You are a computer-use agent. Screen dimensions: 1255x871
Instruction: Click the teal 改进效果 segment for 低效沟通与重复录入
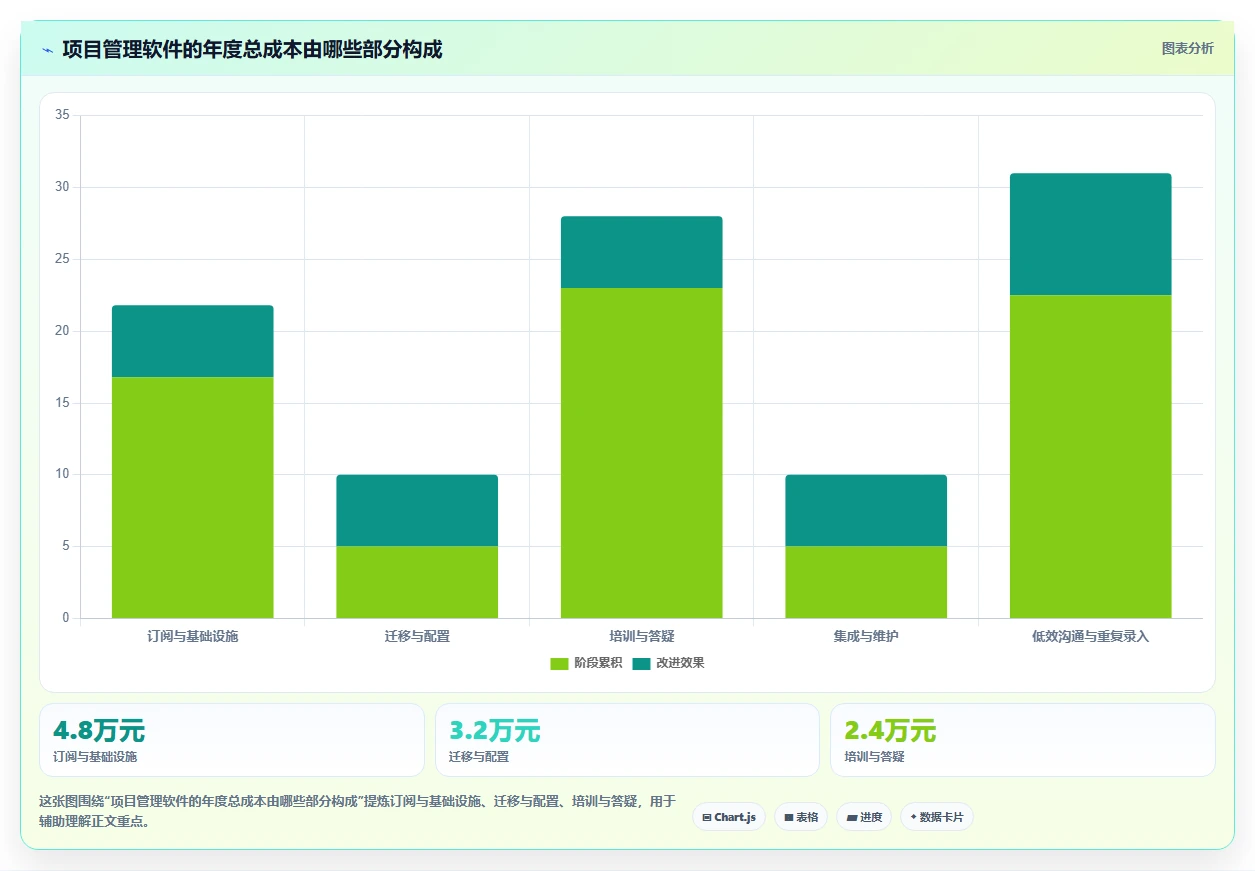[1090, 234]
